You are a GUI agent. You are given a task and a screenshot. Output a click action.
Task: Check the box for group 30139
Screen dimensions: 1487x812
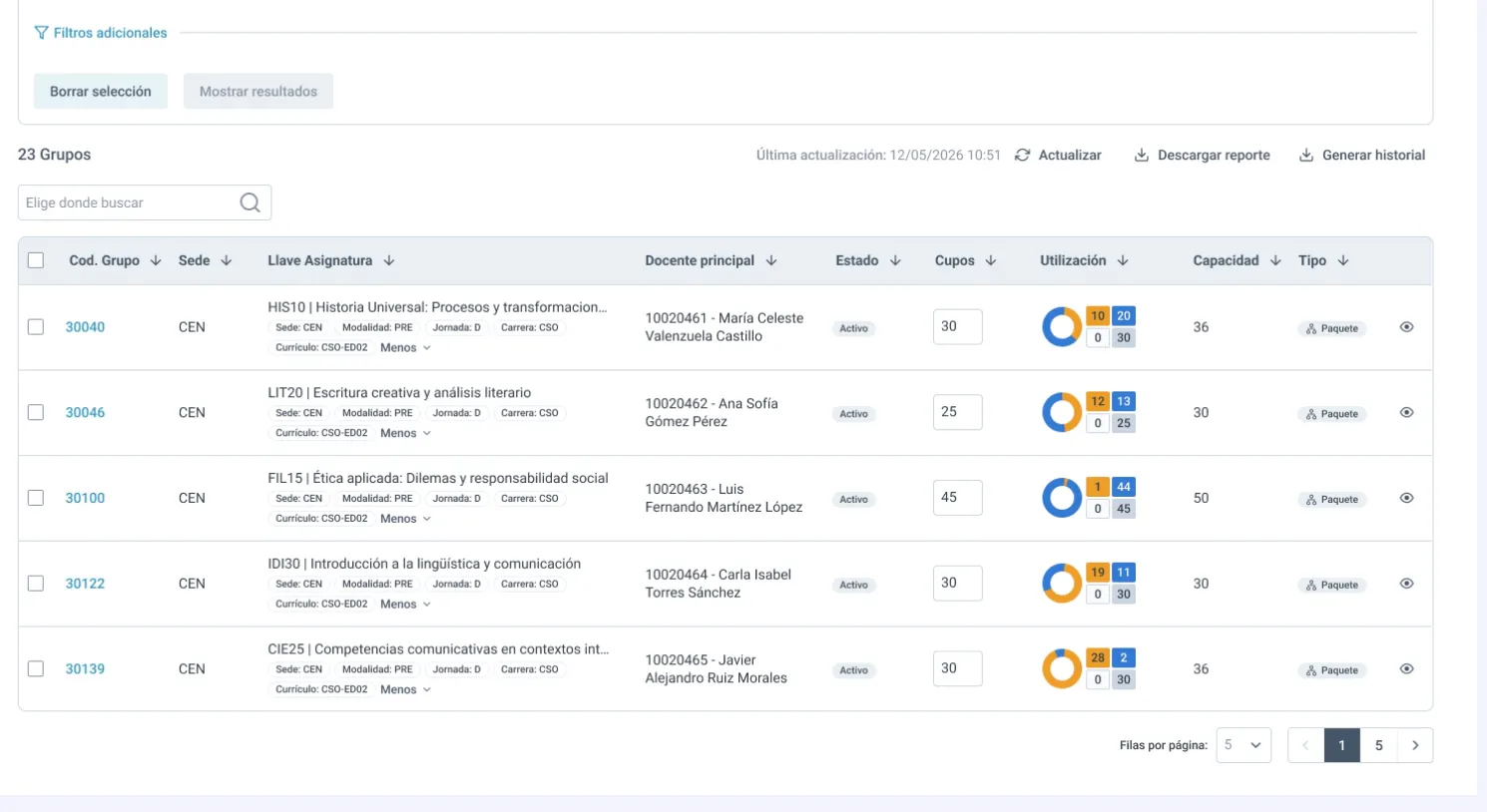coord(36,668)
